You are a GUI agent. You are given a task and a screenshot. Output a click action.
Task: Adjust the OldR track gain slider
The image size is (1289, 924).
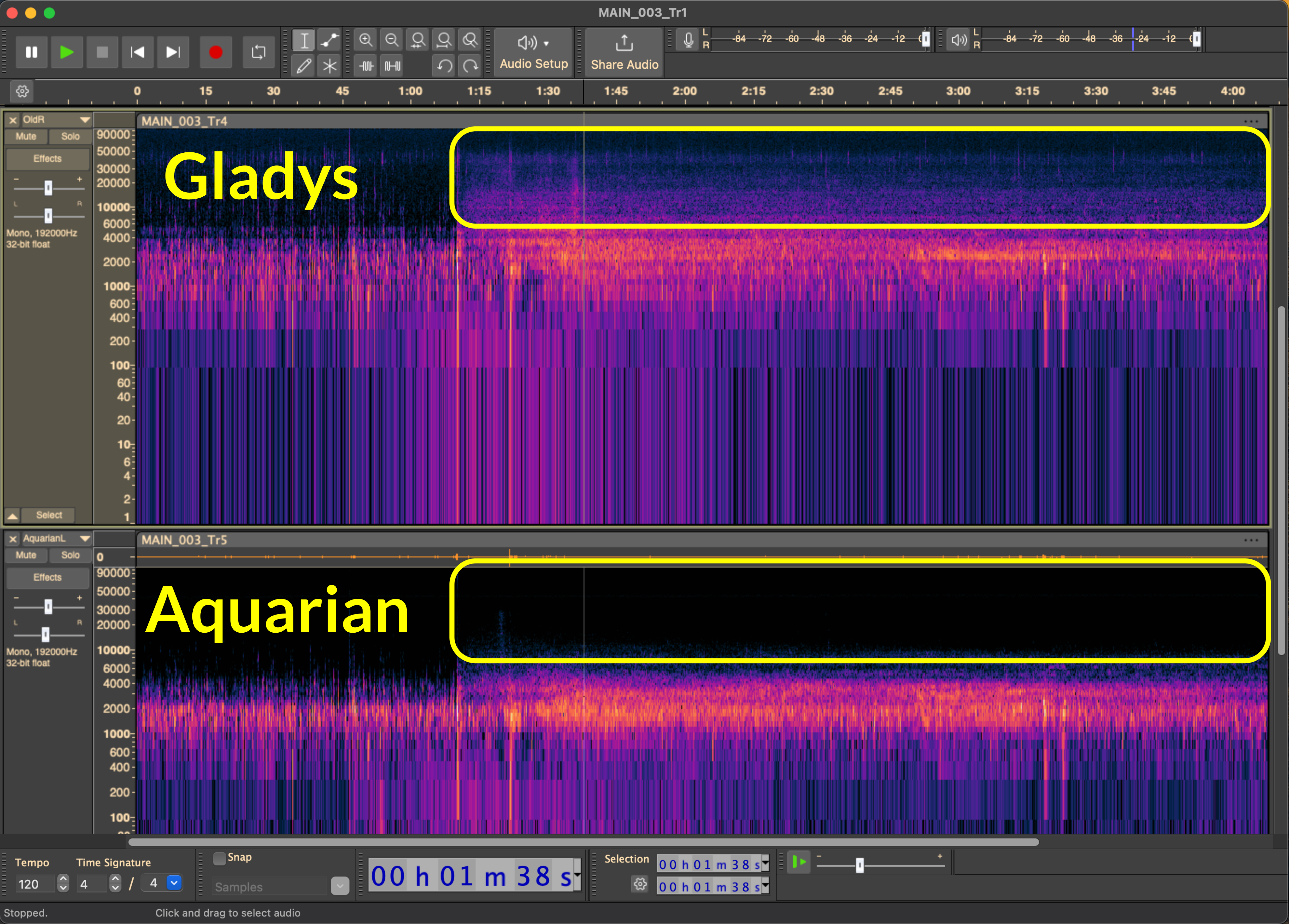(x=48, y=188)
